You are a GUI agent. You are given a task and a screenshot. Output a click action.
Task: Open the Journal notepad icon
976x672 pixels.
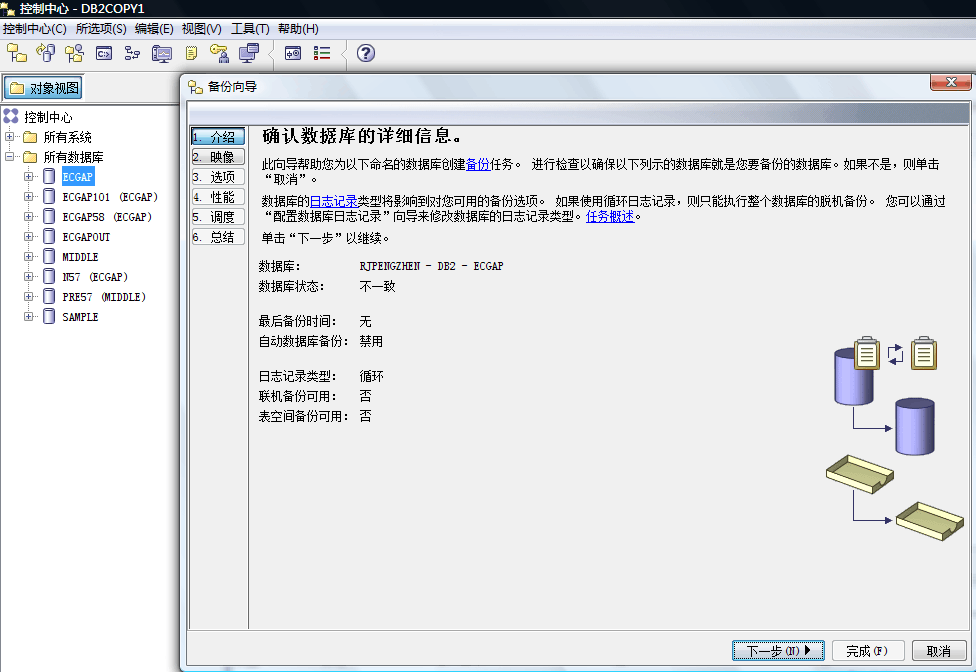[191, 54]
